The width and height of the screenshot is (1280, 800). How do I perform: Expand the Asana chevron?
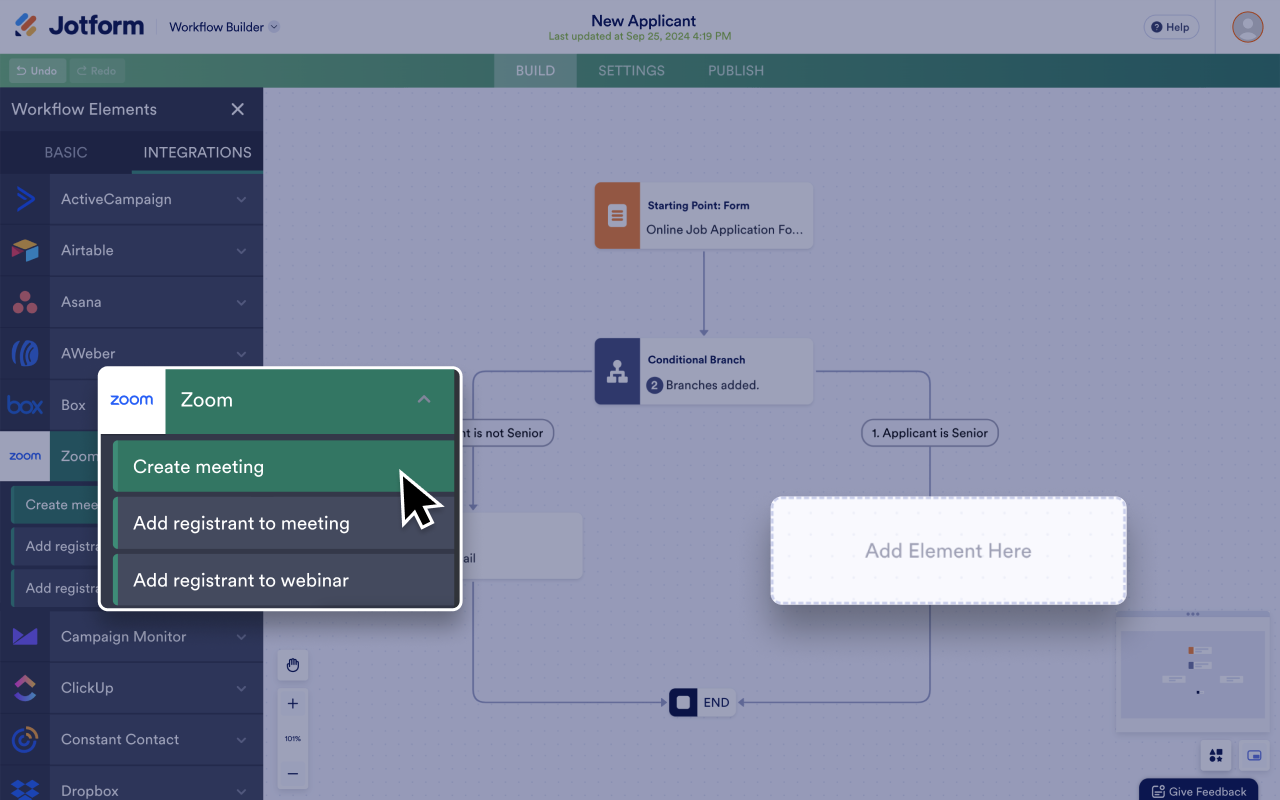[241, 303]
